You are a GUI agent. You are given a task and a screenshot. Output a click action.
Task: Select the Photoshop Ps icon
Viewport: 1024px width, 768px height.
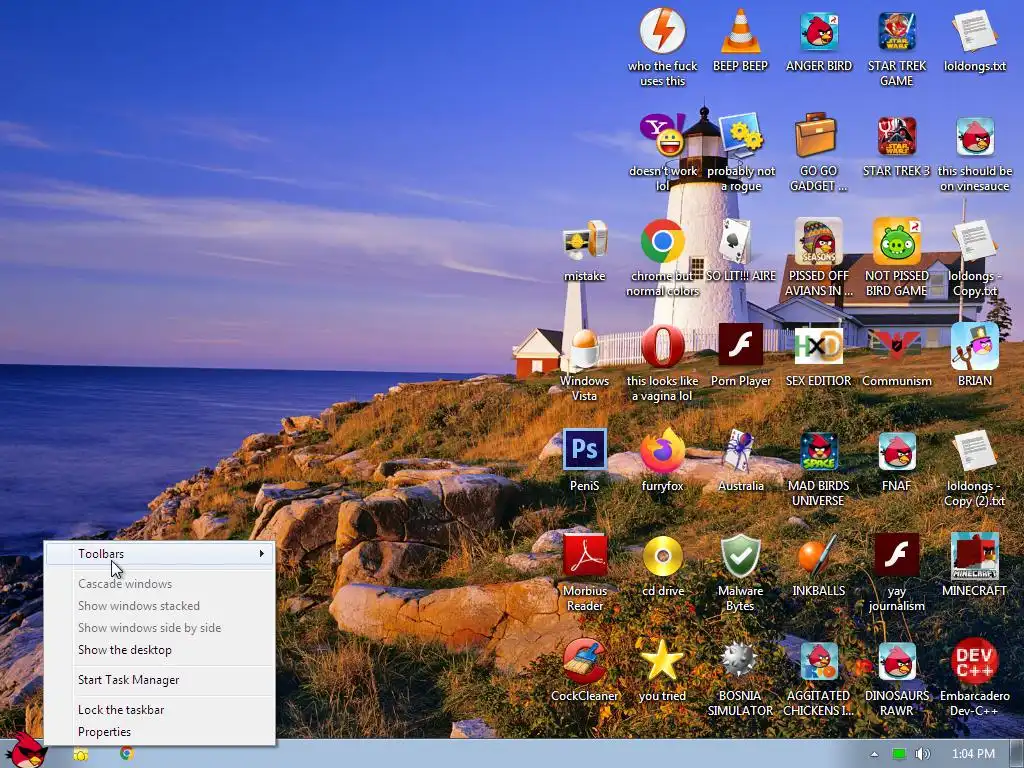[584, 449]
